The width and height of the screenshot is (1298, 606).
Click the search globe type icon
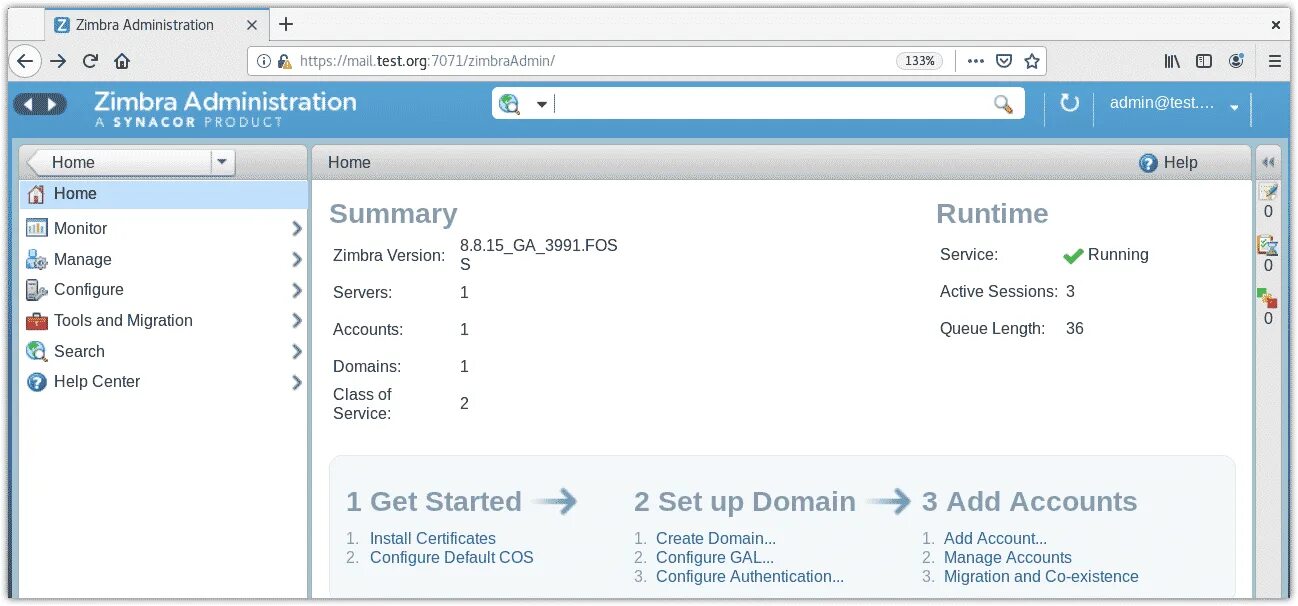(x=510, y=103)
